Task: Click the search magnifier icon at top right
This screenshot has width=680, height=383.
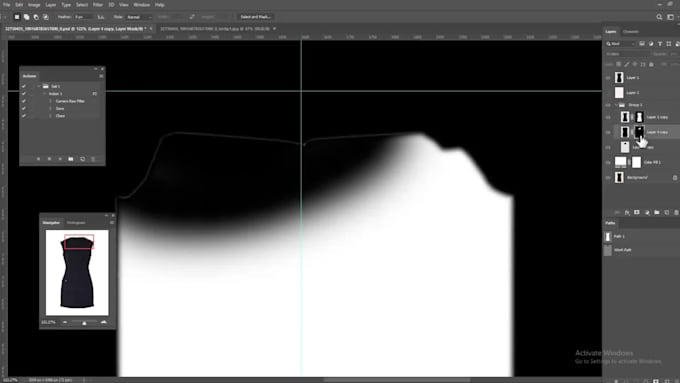Action: click(x=659, y=17)
